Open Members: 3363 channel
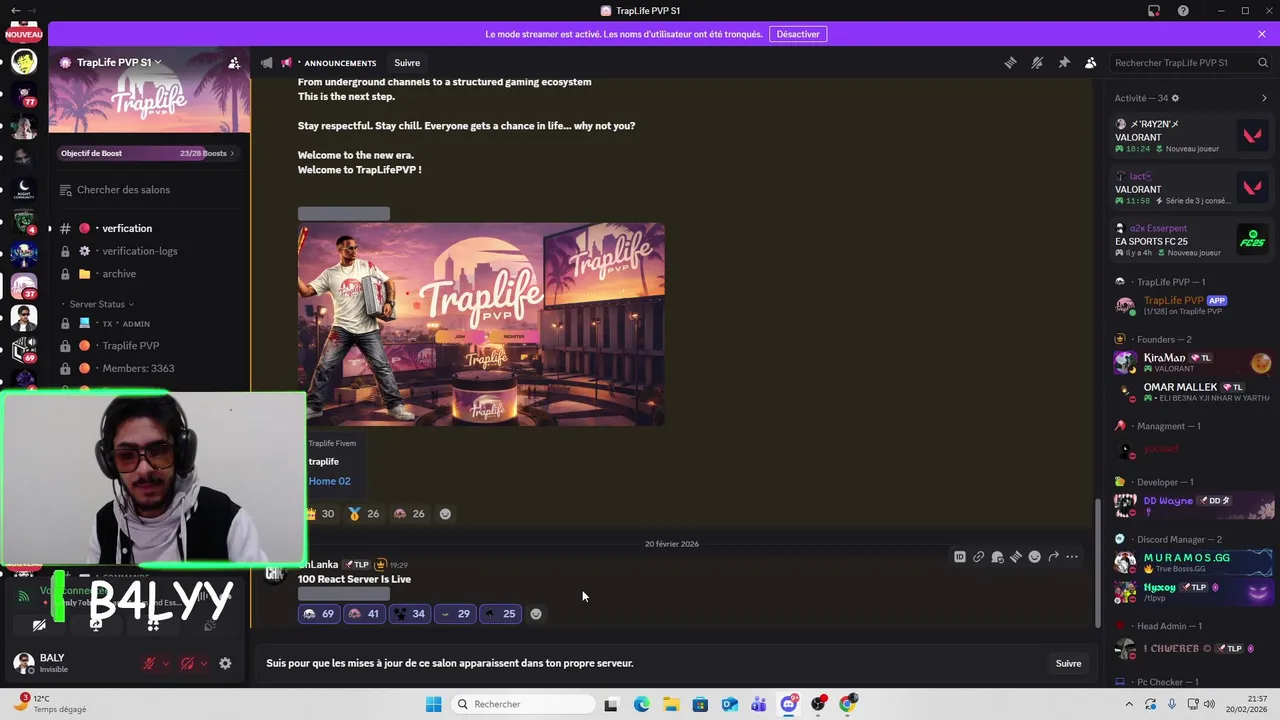 (x=148, y=368)
